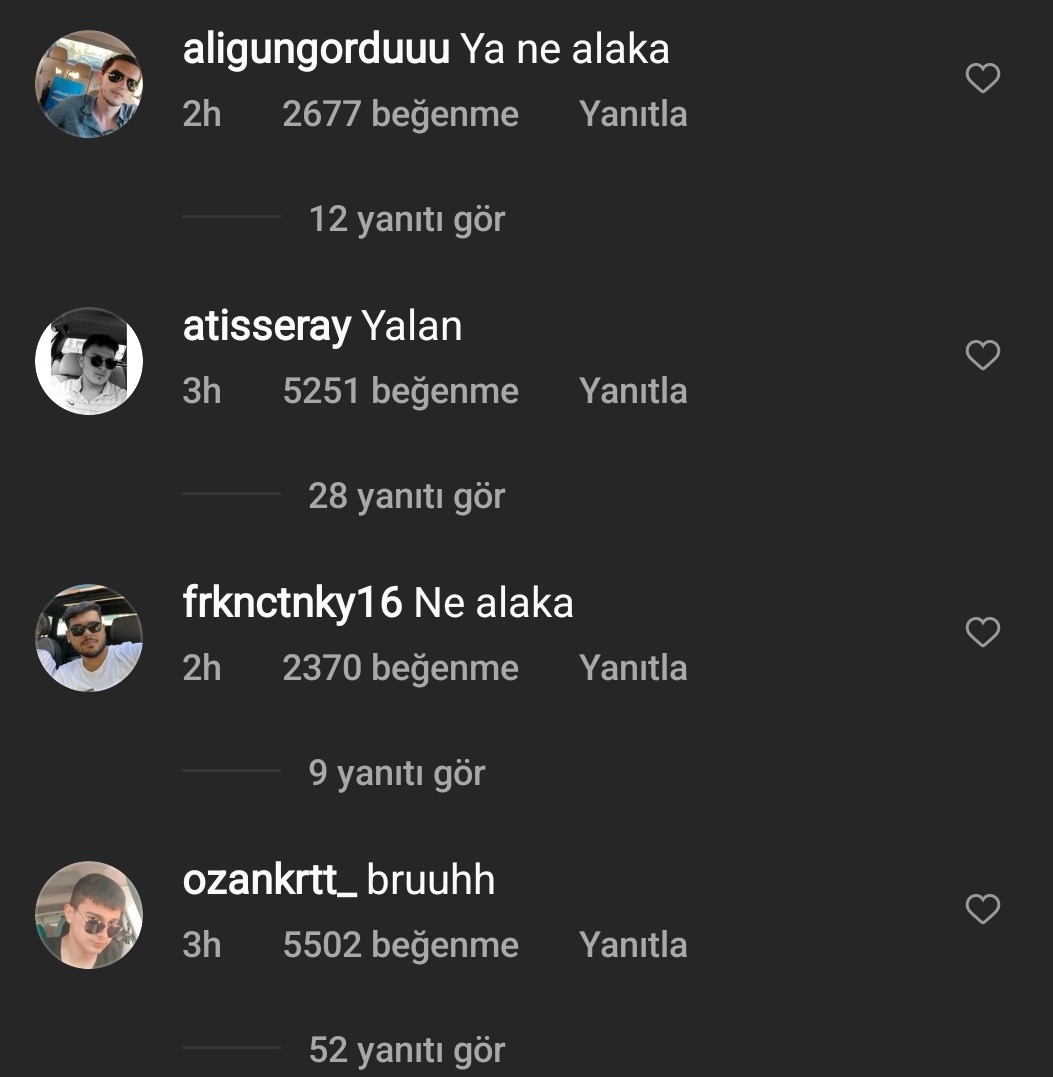Image resolution: width=1053 pixels, height=1077 pixels.
Task: View 52 replies under ozankrtt_ comment
Action: pos(407,1050)
